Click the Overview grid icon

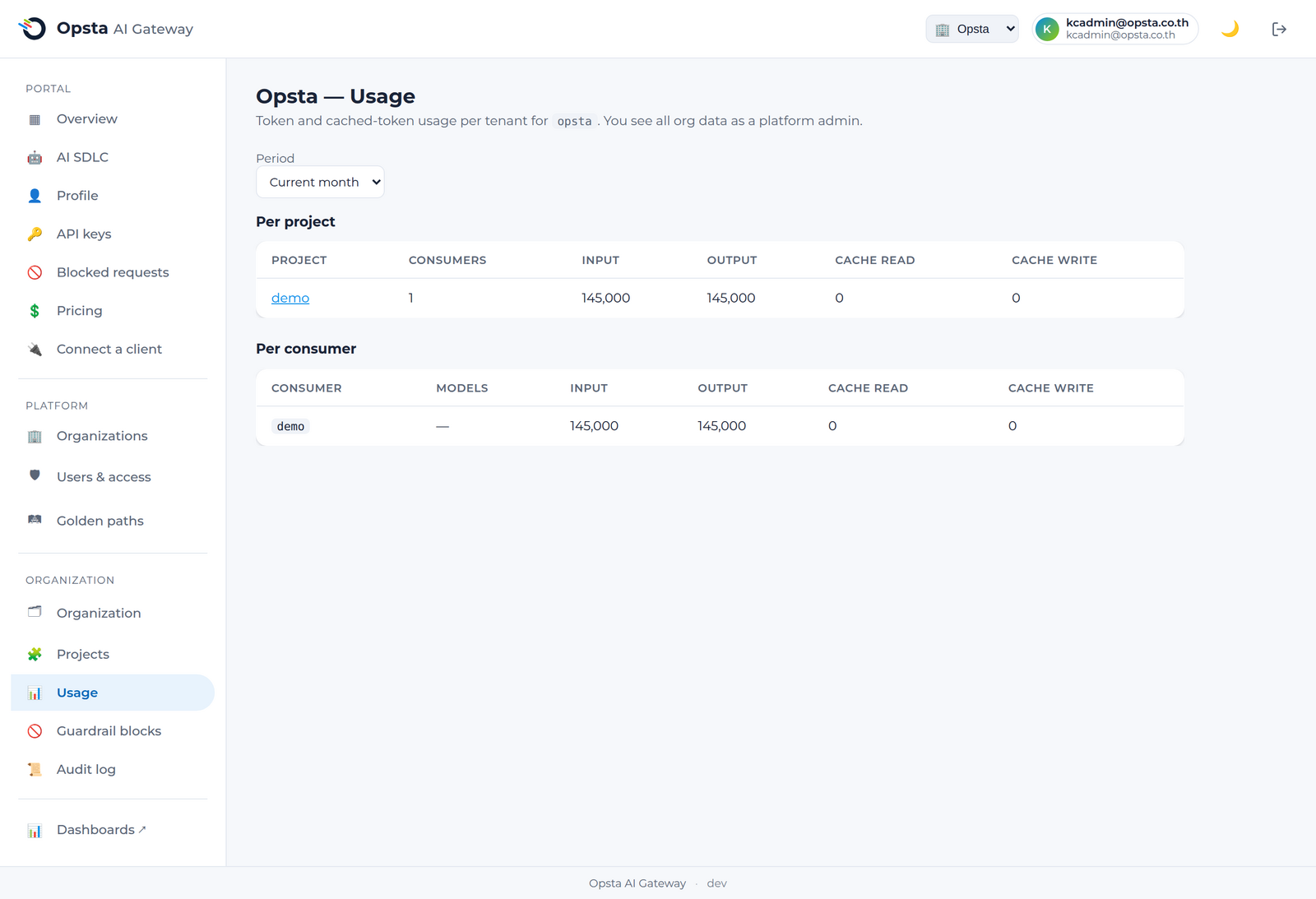(x=35, y=119)
